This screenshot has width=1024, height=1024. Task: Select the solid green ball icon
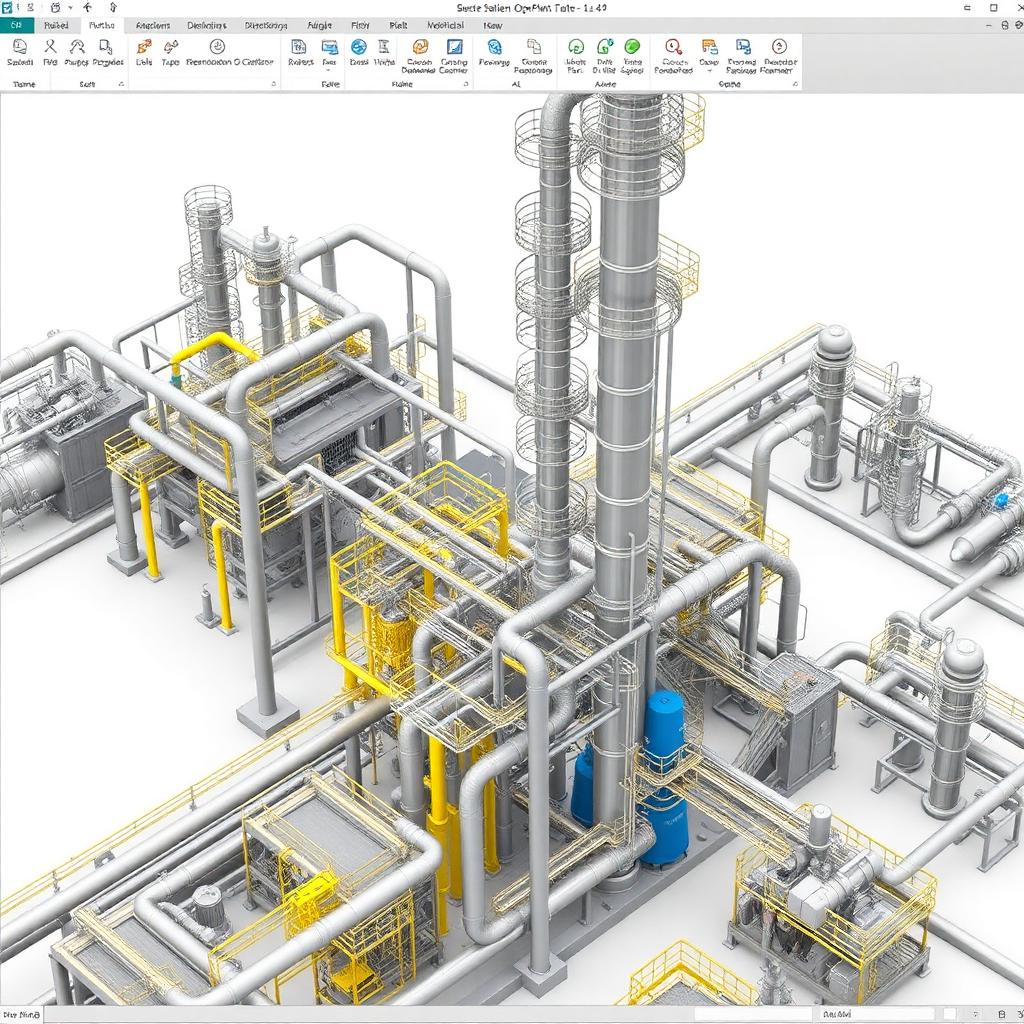pyautogui.click(x=632, y=46)
